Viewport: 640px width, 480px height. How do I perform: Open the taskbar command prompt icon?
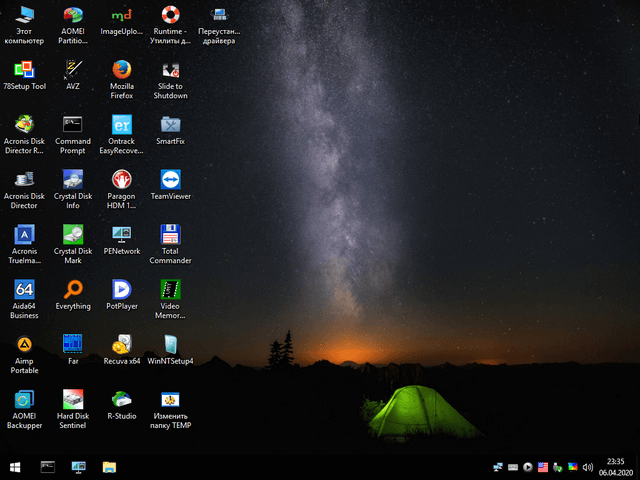pyautogui.click(x=47, y=467)
